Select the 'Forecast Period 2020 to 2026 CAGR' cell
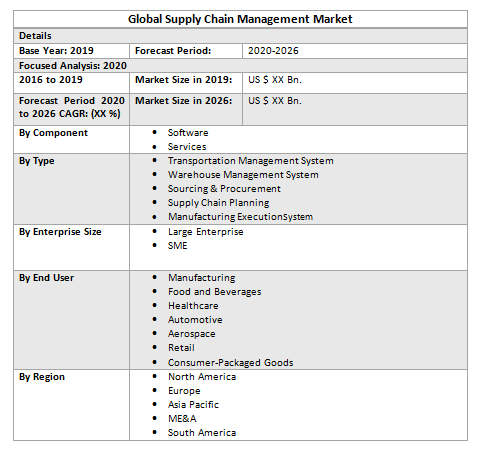This screenshot has height=452, width=480. coord(71,109)
